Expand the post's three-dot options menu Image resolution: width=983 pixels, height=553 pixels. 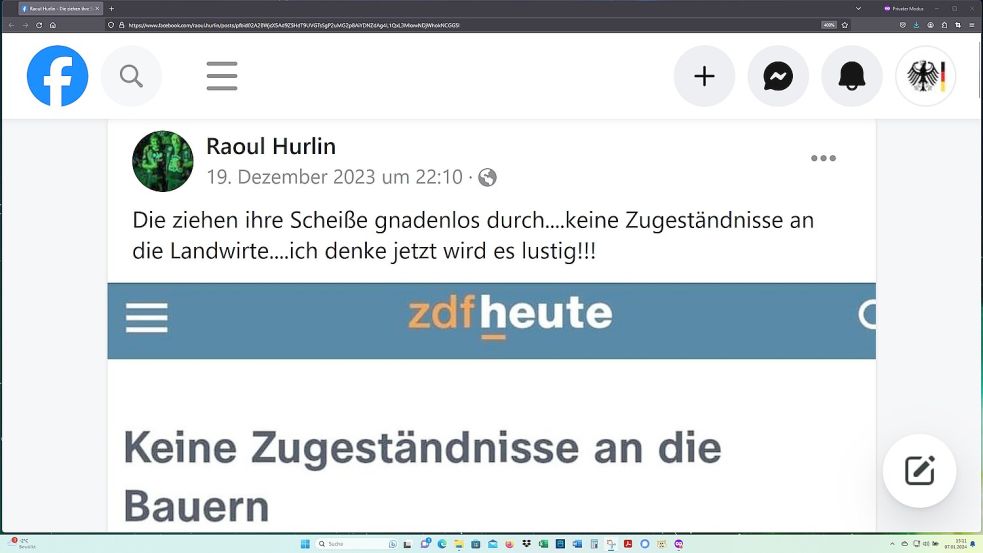[823, 158]
